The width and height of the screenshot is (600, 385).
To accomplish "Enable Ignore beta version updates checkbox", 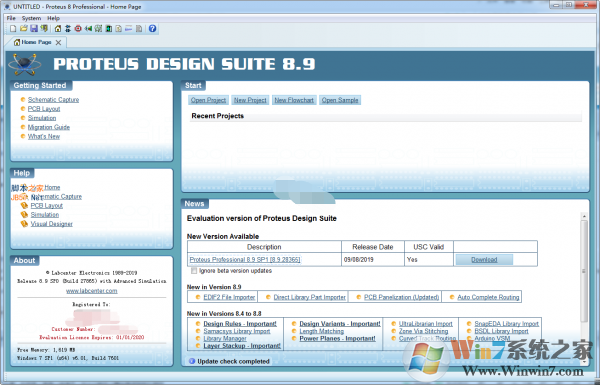I will (x=194, y=271).
